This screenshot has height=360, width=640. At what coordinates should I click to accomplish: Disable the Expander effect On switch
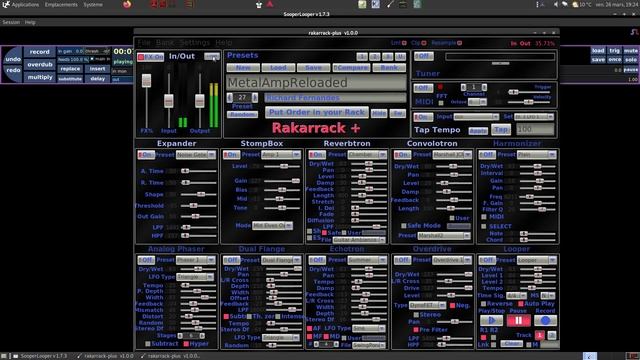(x=146, y=155)
